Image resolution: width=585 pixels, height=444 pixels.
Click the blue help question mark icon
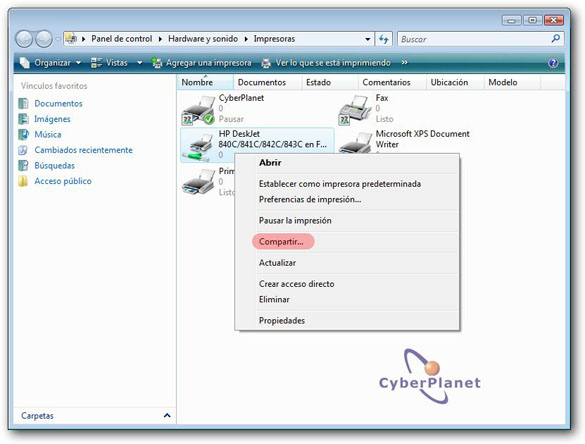pyautogui.click(x=553, y=63)
